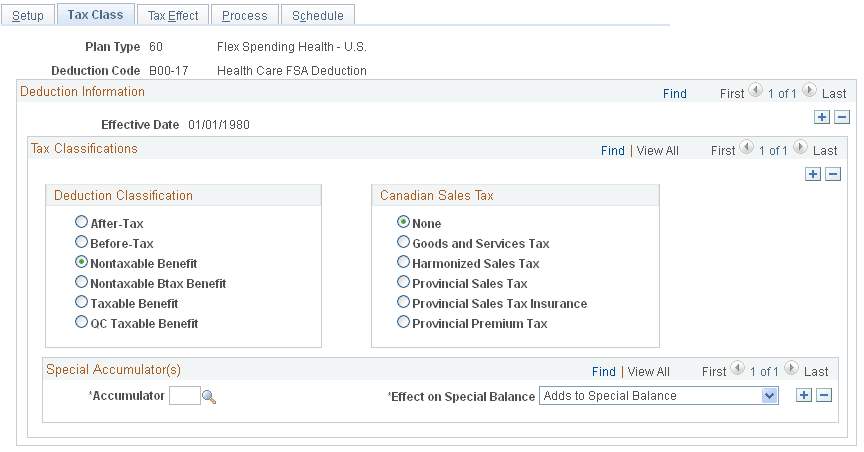864x452 pixels.
Task: Open Effect on Special Balance dropdown
Action: pyautogui.click(x=768, y=396)
